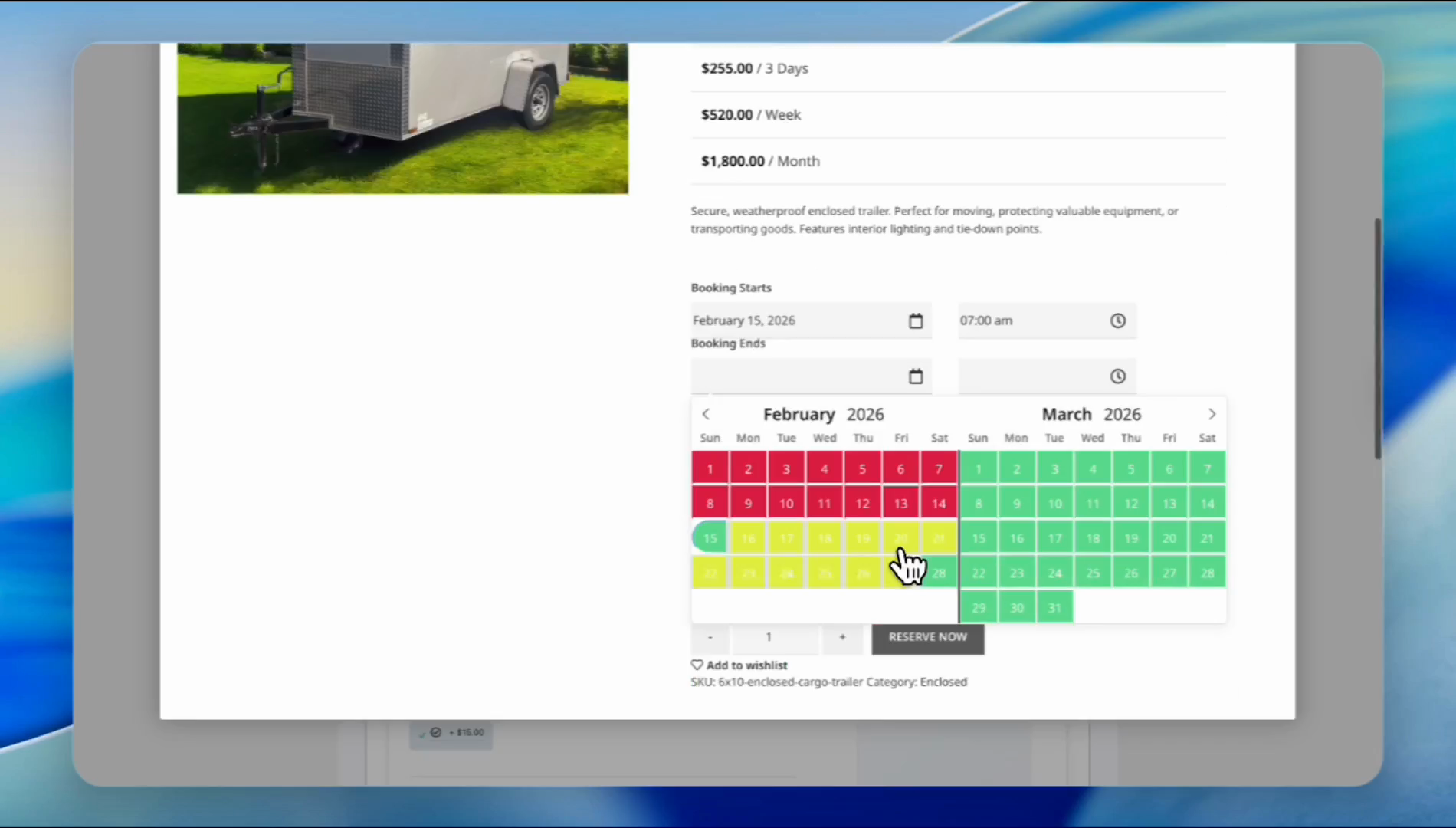Click the enclosed trailer product image
1456x828 pixels.
(x=402, y=118)
